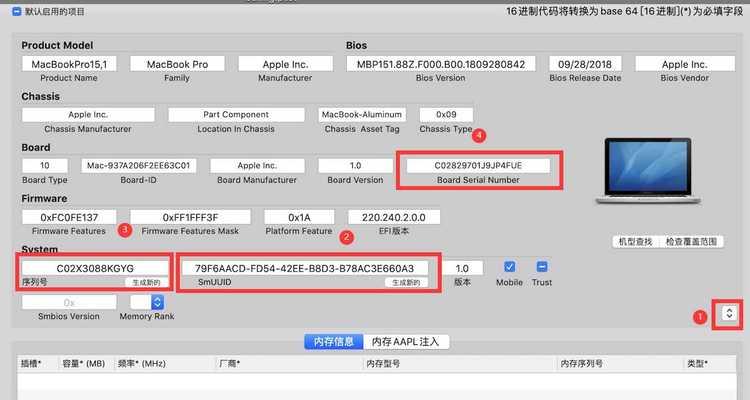The width and height of the screenshot is (750, 400).
Task: Toggle the Trust checkbox
Action: (x=541, y=267)
